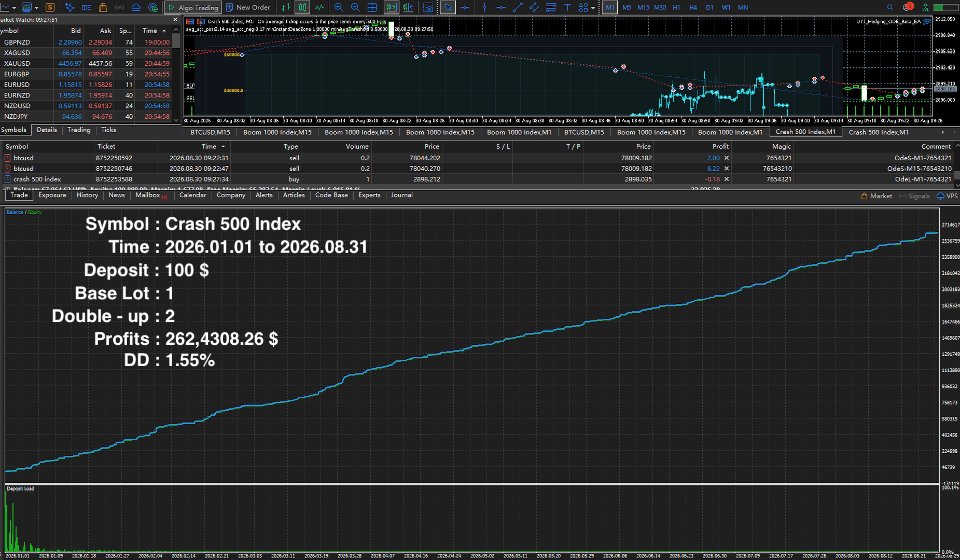Close the crash 500 index position
This screenshot has height=560, width=960.
coord(727,179)
